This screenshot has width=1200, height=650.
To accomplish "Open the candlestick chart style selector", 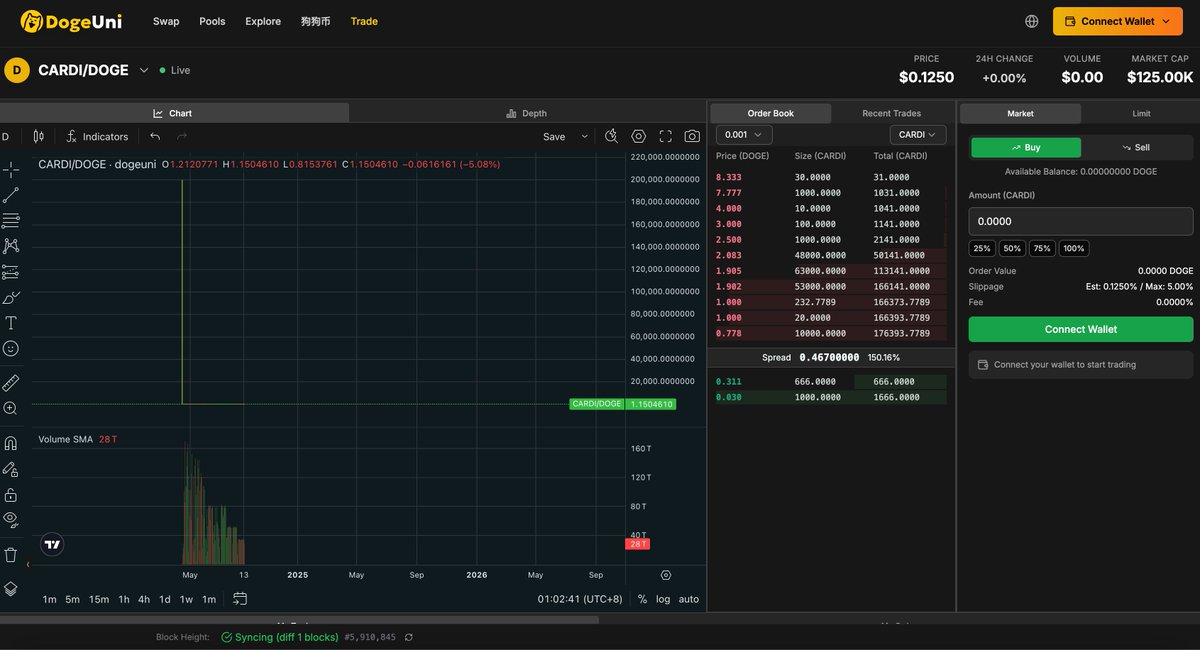I will [x=38, y=136].
